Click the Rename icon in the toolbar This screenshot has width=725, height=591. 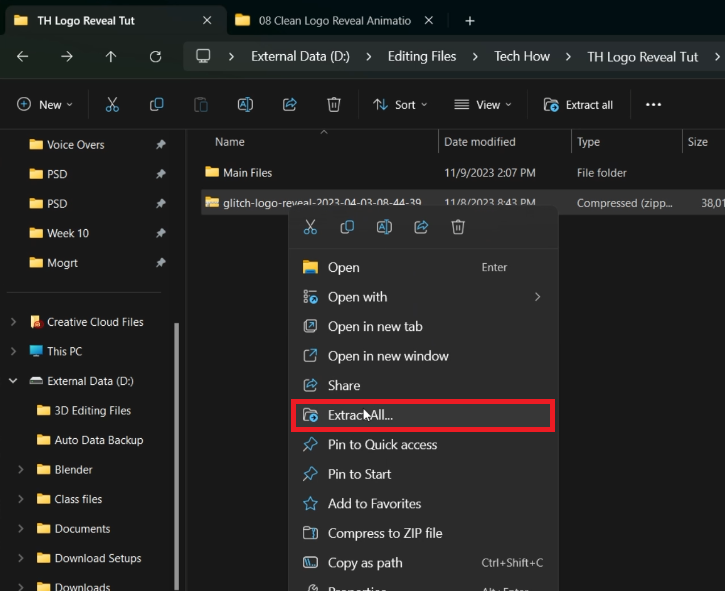tap(245, 105)
